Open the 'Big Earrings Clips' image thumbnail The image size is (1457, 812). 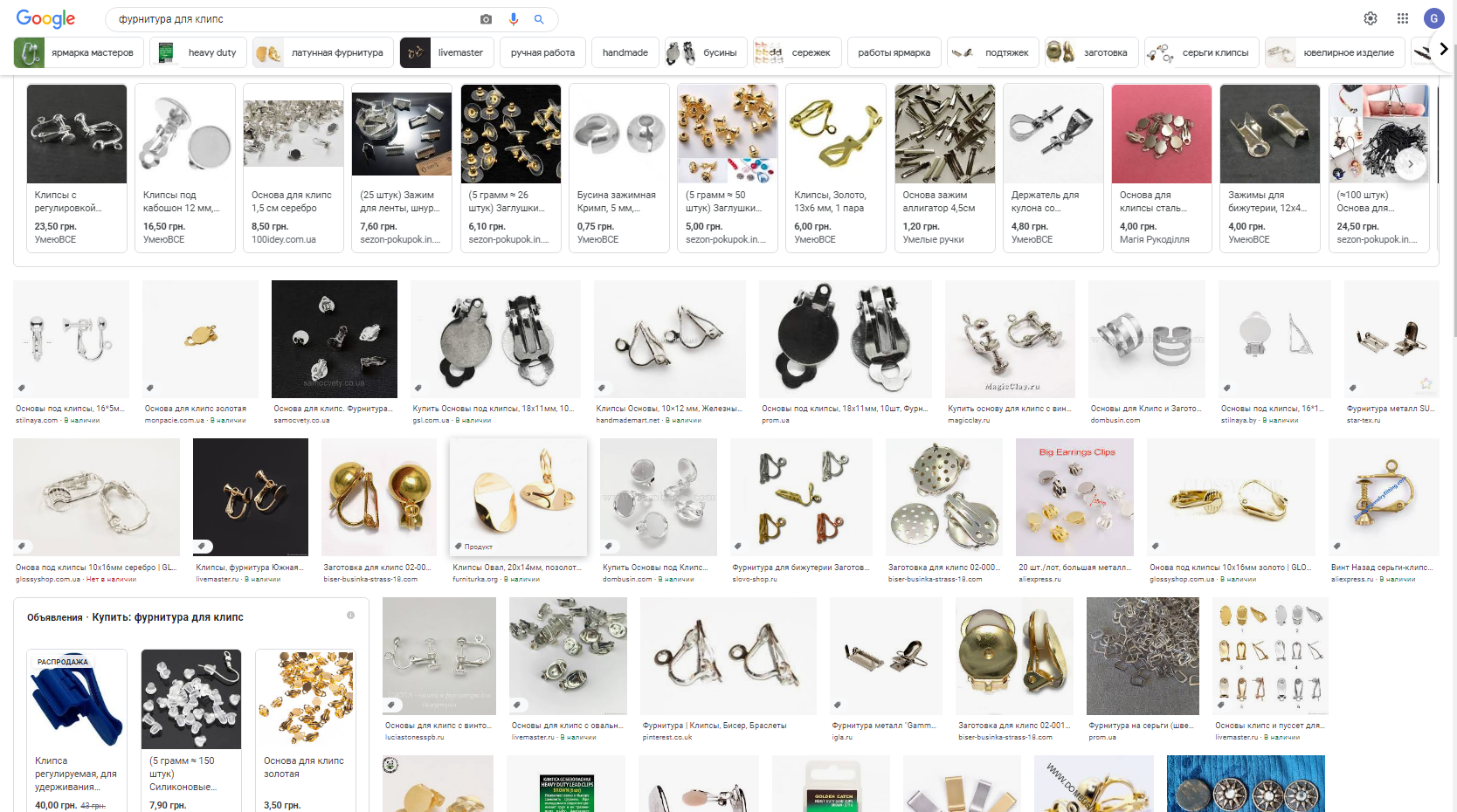coord(1074,498)
